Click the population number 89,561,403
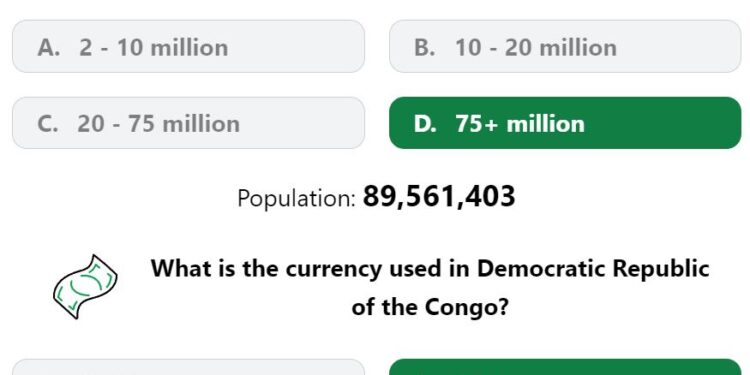 [x=439, y=197]
